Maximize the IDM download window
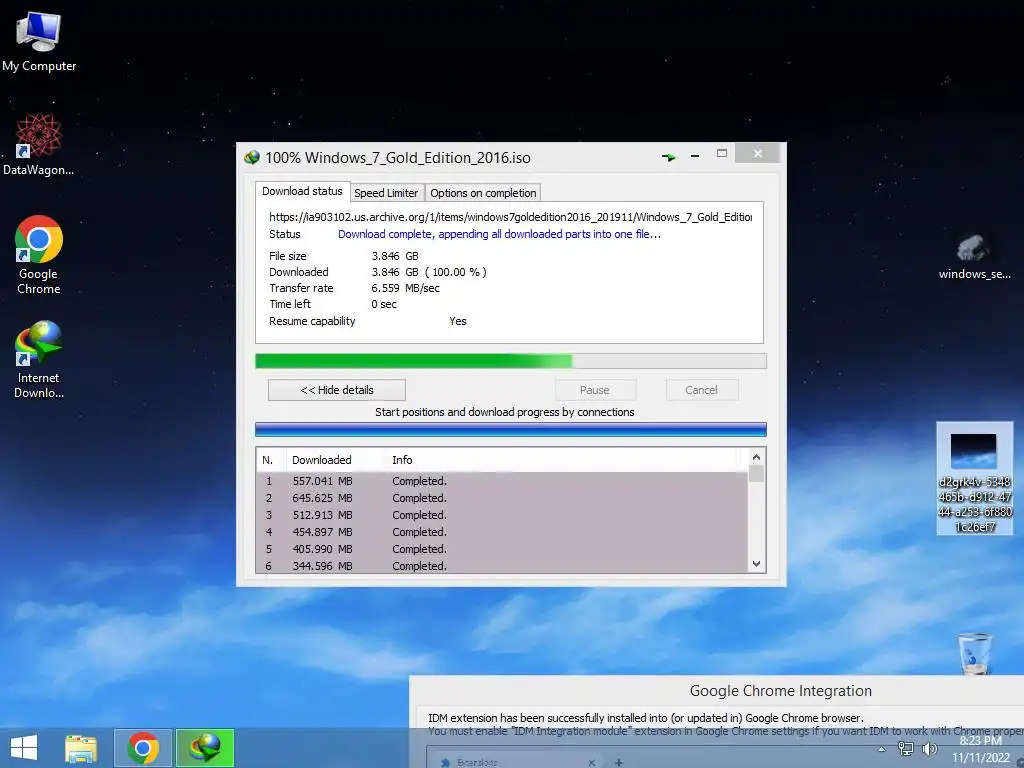Screen dimensions: 1024x768 click(722, 153)
